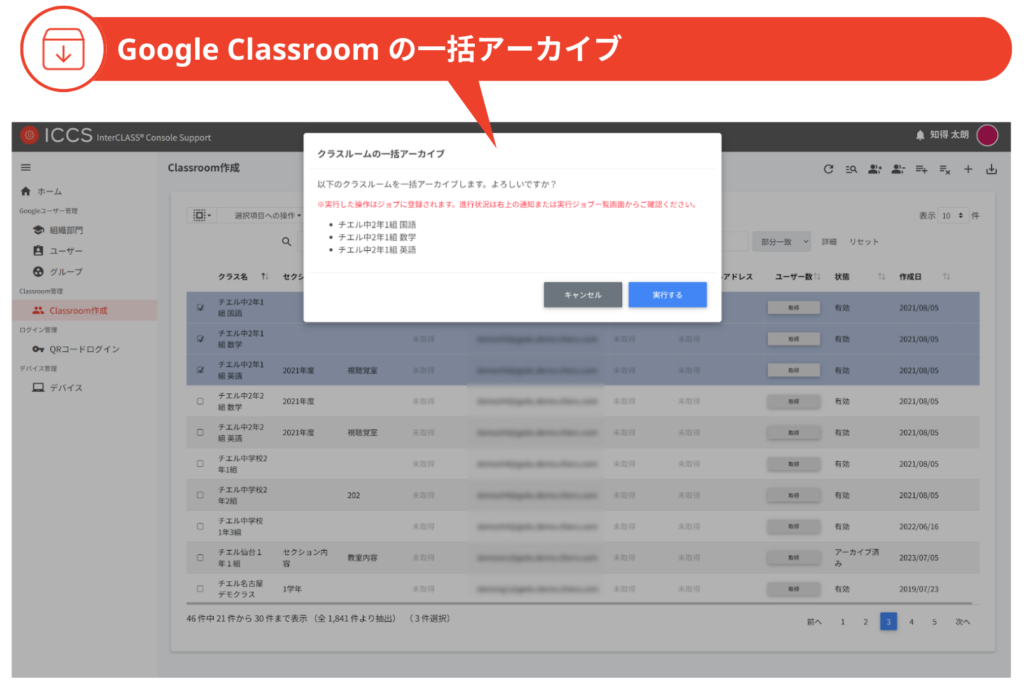
Task: Click the ICCS logo icon
Action: (29, 135)
